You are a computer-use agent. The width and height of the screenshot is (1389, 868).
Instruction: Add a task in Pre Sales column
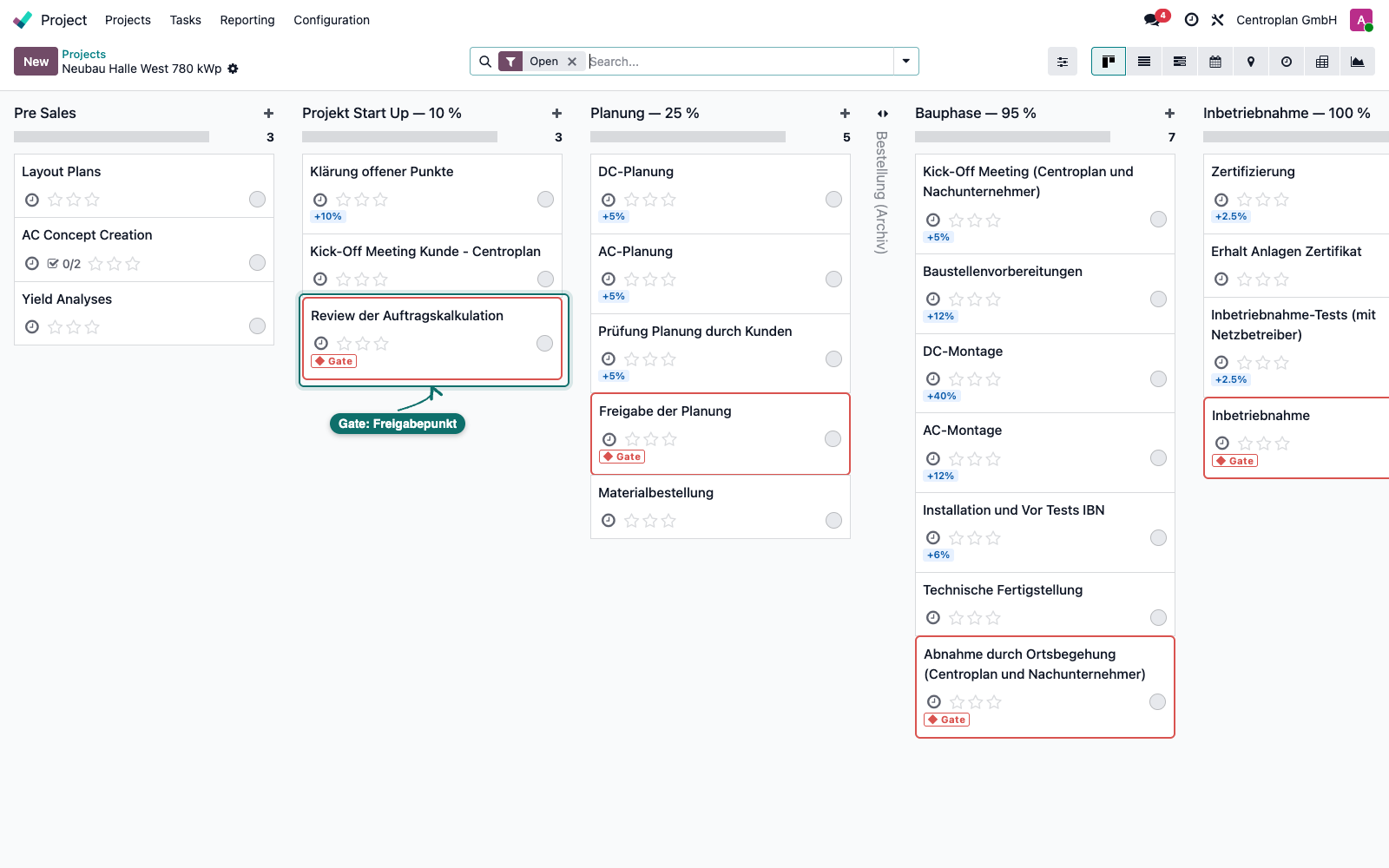pyautogui.click(x=269, y=114)
